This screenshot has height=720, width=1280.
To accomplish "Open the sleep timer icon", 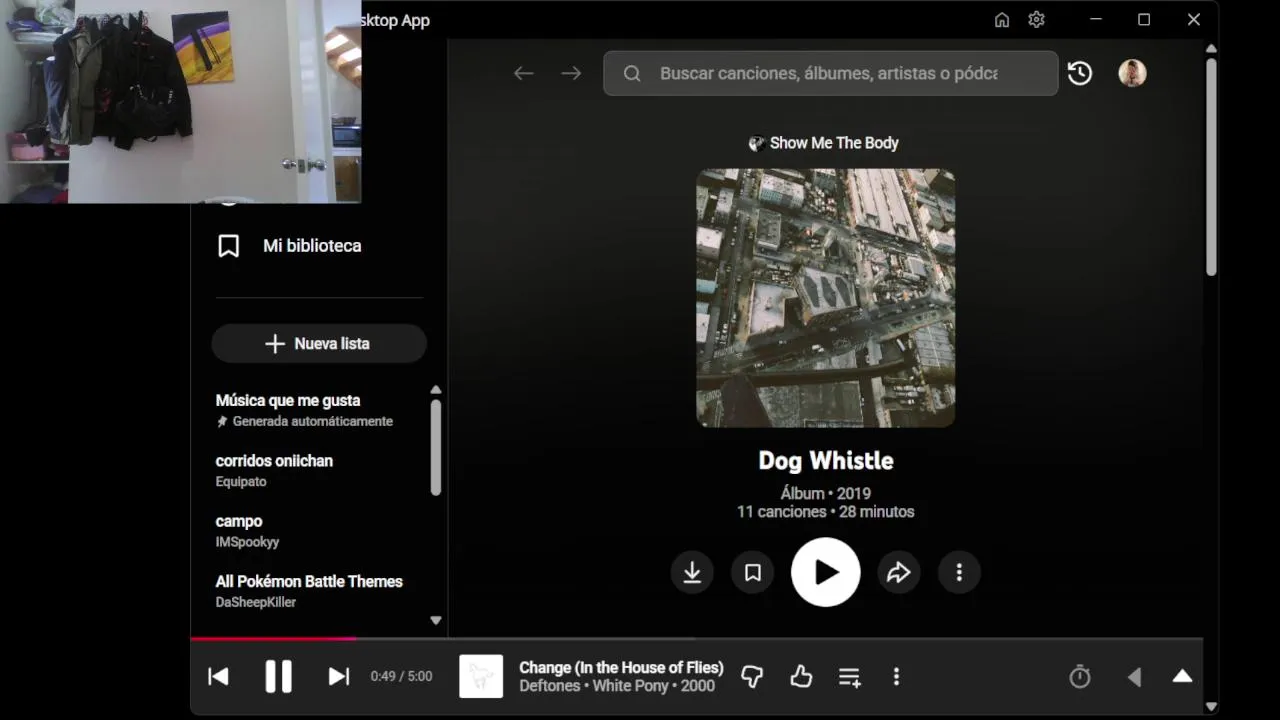I will 1080,677.
